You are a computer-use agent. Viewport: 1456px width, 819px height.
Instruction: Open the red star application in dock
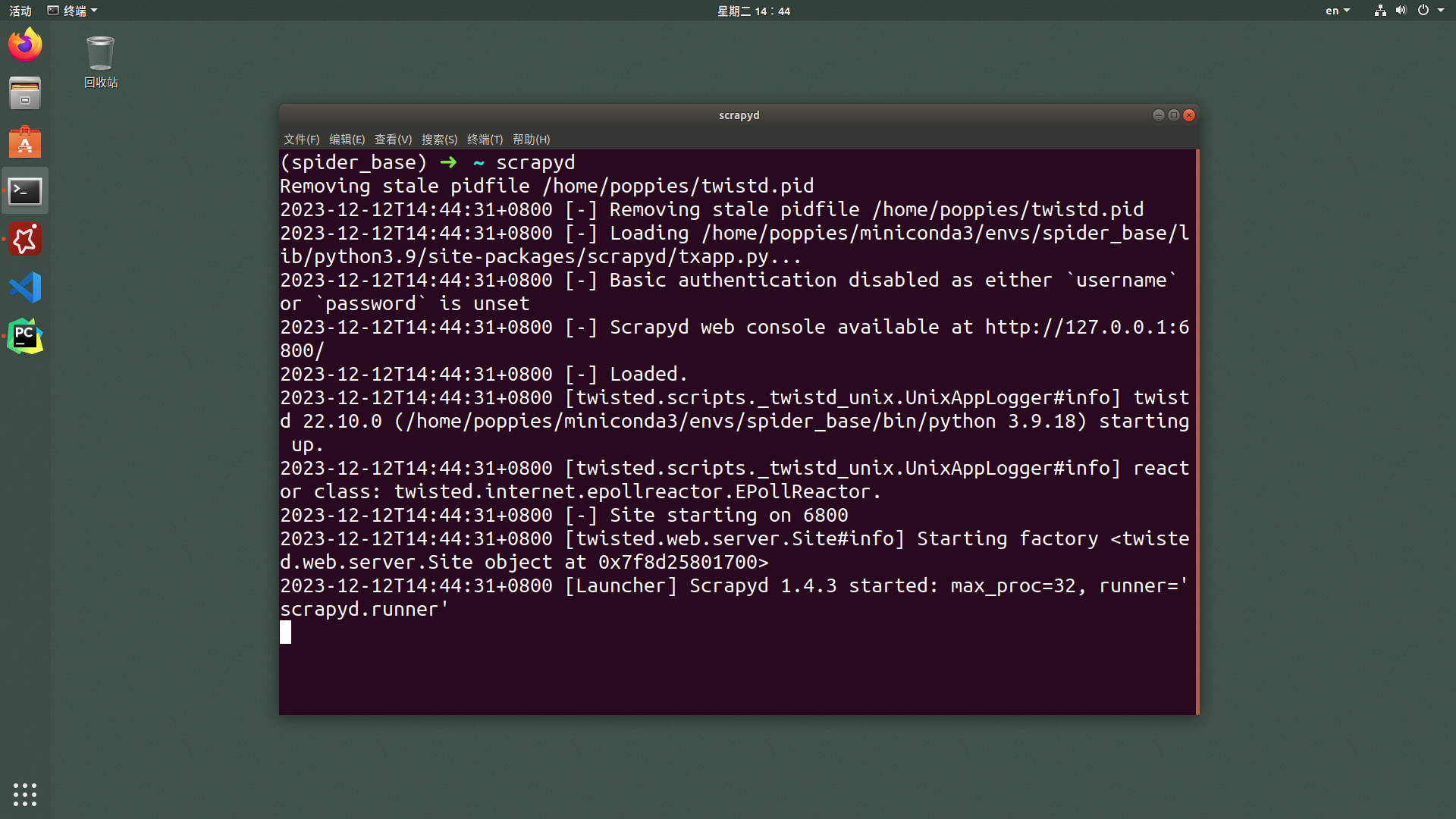(x=25, y=240)
